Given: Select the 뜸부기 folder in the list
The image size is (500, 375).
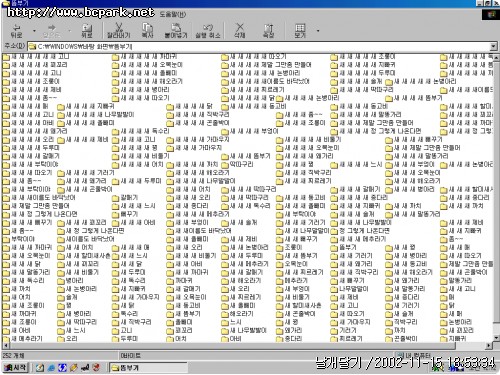Looking at the screenshot, I should pos(344,247).
